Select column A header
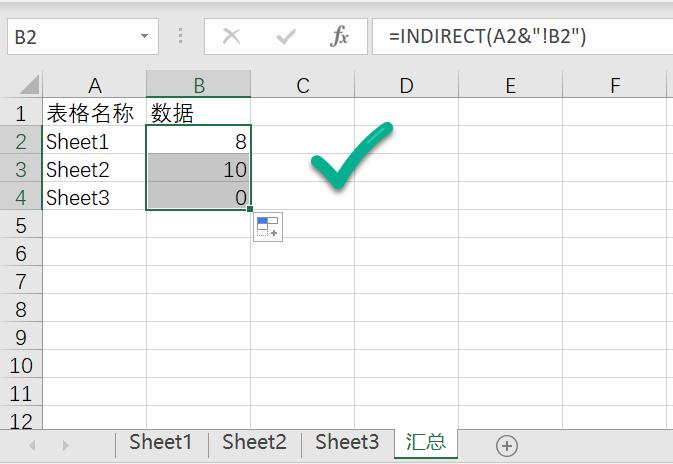The height and width of the screenshot is (464, 673). tap(94, 85)
